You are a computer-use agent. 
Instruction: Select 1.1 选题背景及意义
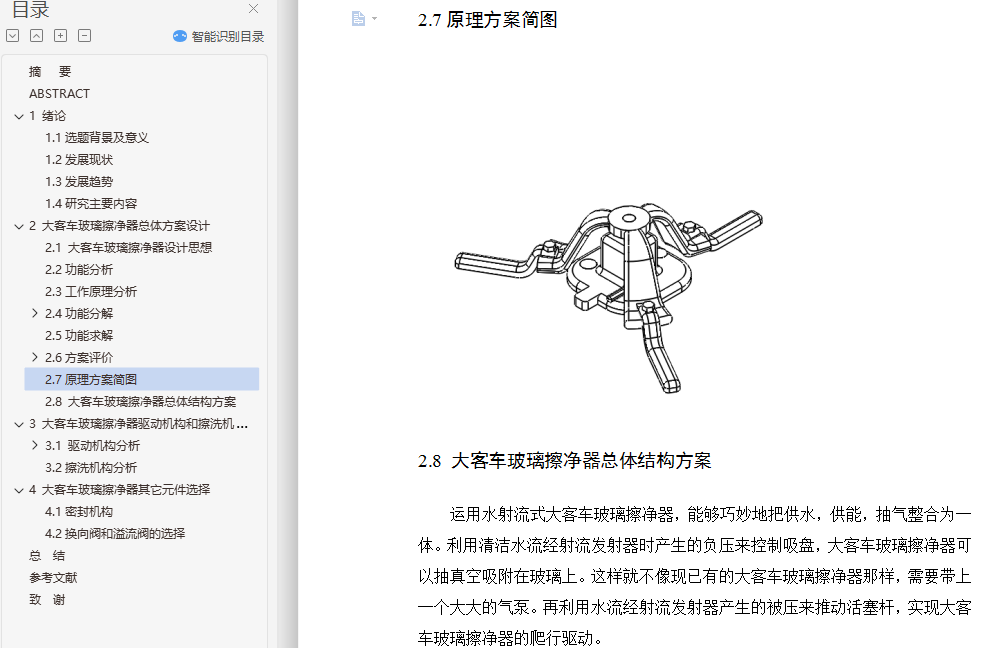[97, 137]
